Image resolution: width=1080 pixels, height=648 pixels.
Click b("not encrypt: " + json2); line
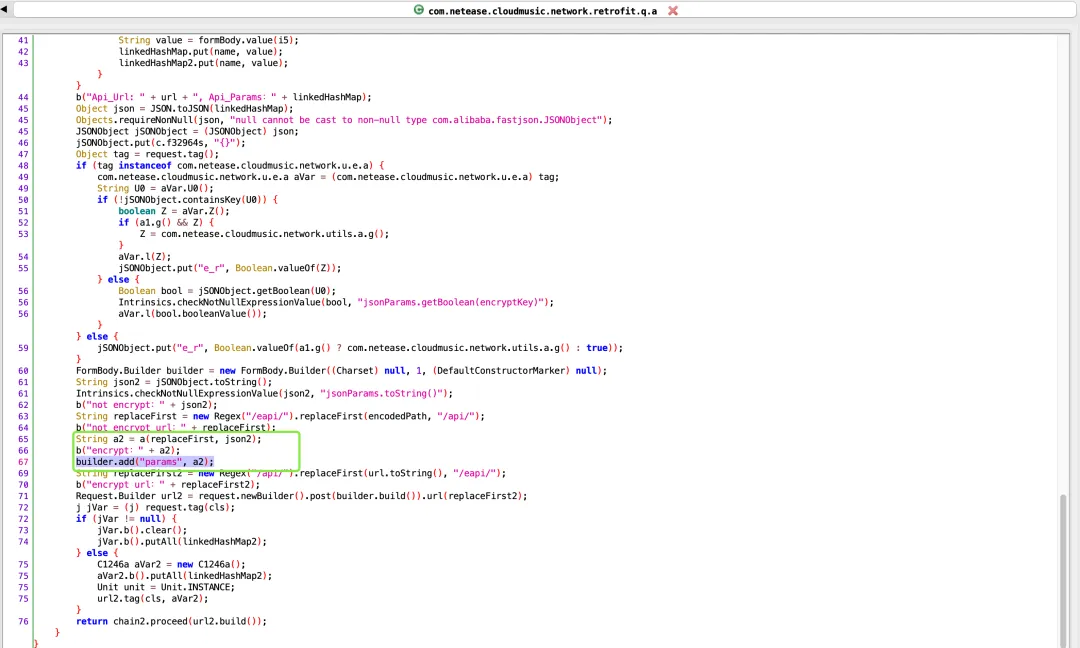click(x=147, y=405)
